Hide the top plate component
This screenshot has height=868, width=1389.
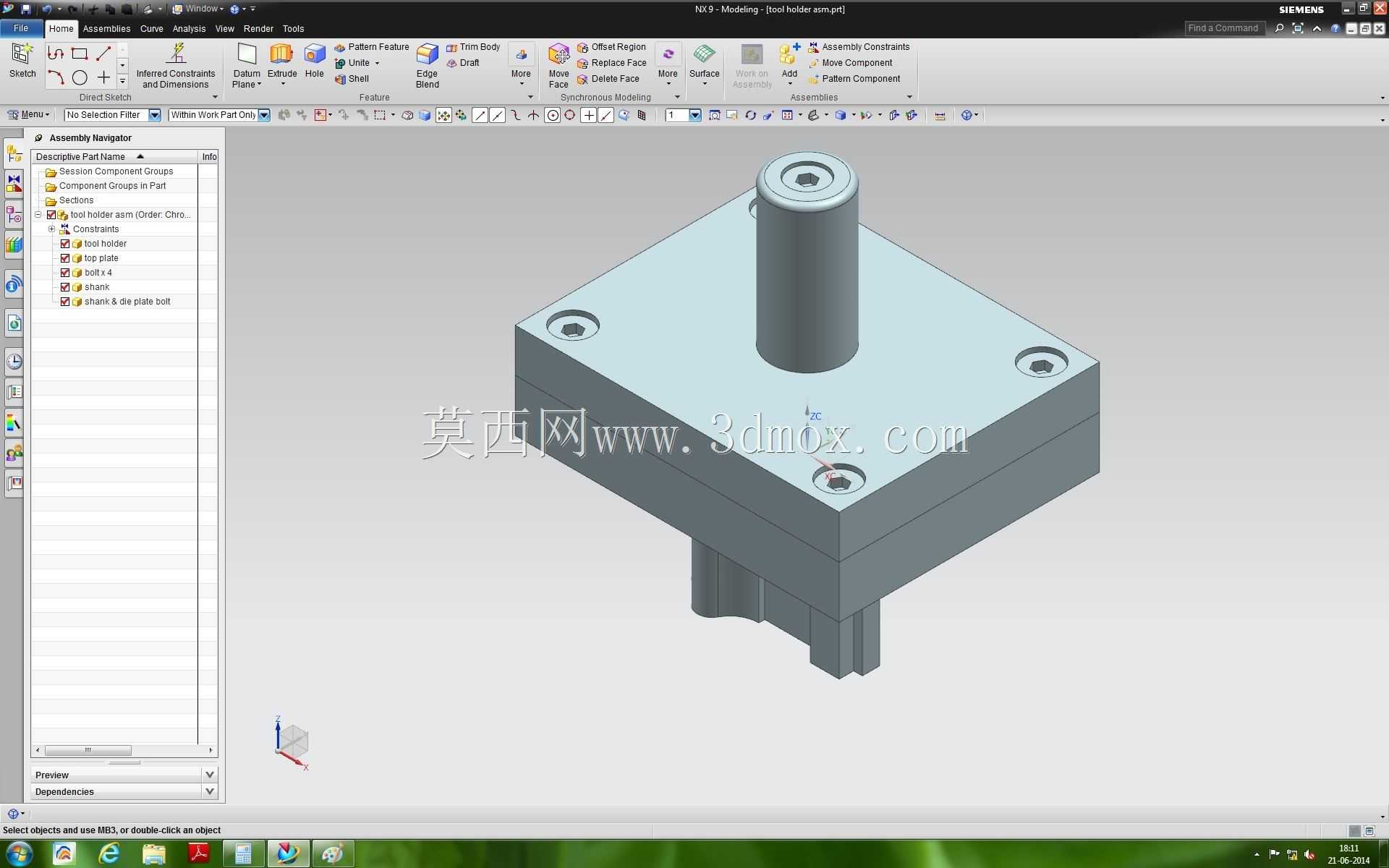pos(65,258)
